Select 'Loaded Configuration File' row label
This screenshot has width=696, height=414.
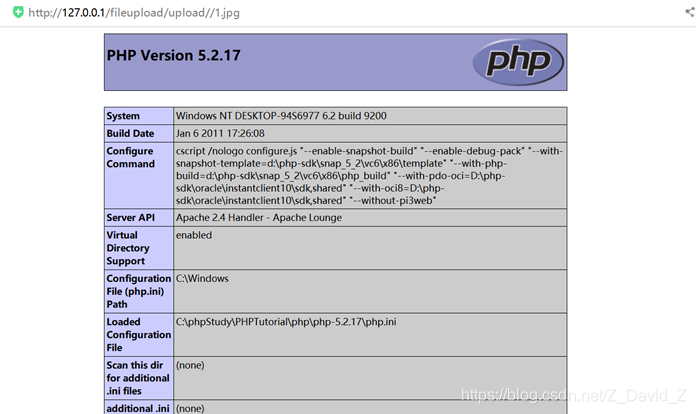click(138, 335)
